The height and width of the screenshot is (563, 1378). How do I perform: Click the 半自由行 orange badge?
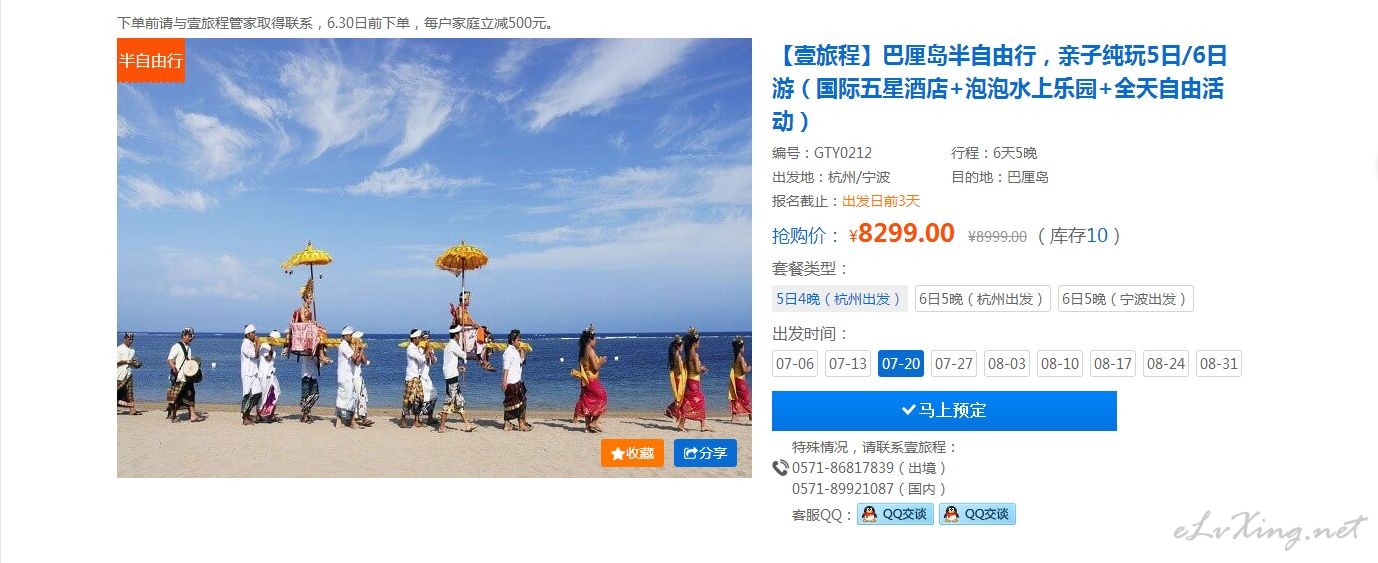151,60
